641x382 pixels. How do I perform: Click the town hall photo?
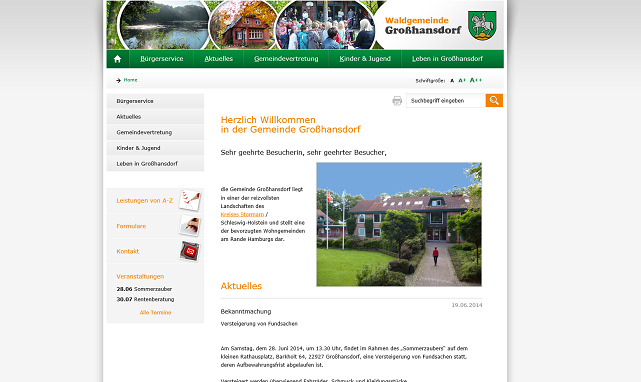(x=399, y=225)
